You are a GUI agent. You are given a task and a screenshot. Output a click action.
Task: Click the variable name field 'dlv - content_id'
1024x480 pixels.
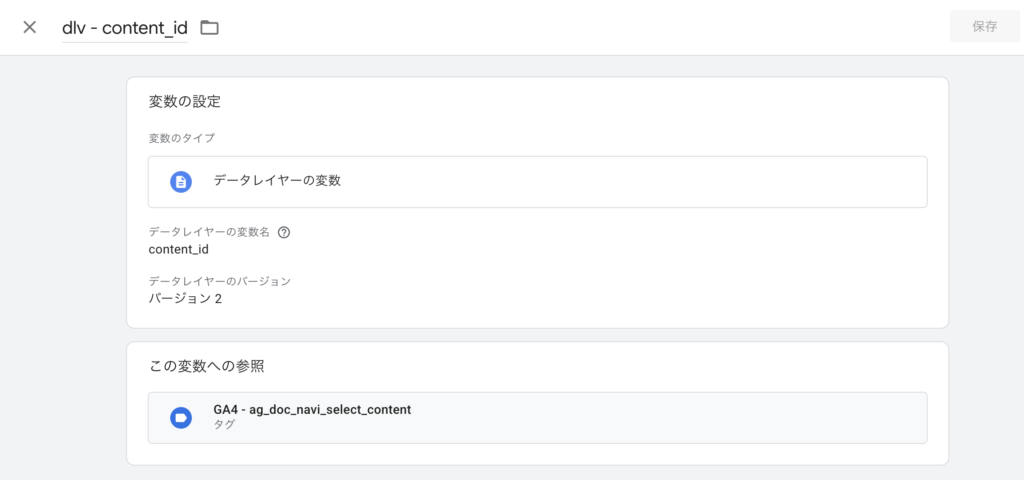pyautogui.click(x=124, y=28)
